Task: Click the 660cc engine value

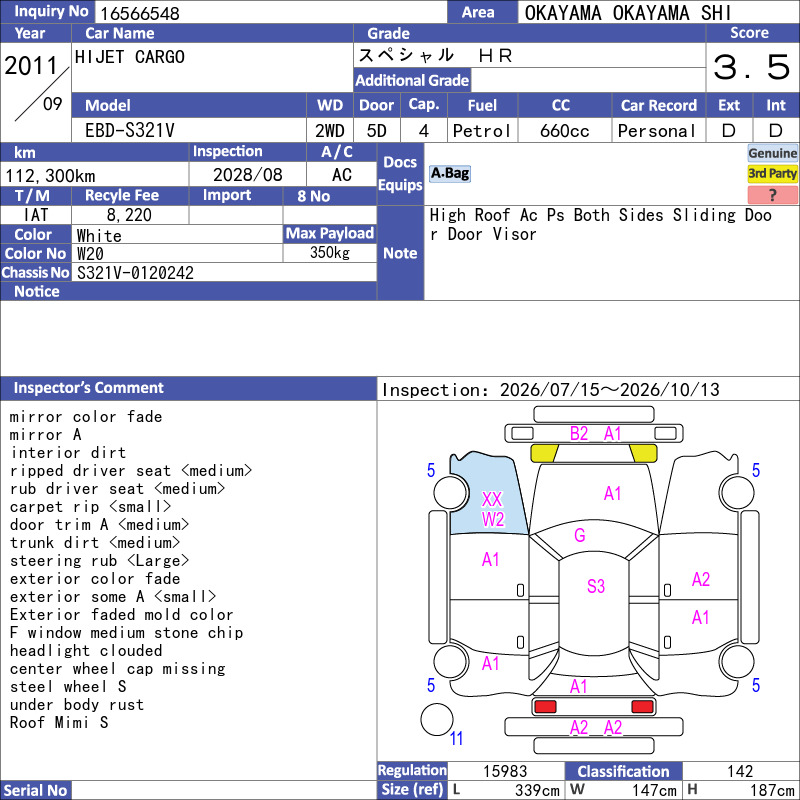Action: pyautogui.click(x=564, y=131)
